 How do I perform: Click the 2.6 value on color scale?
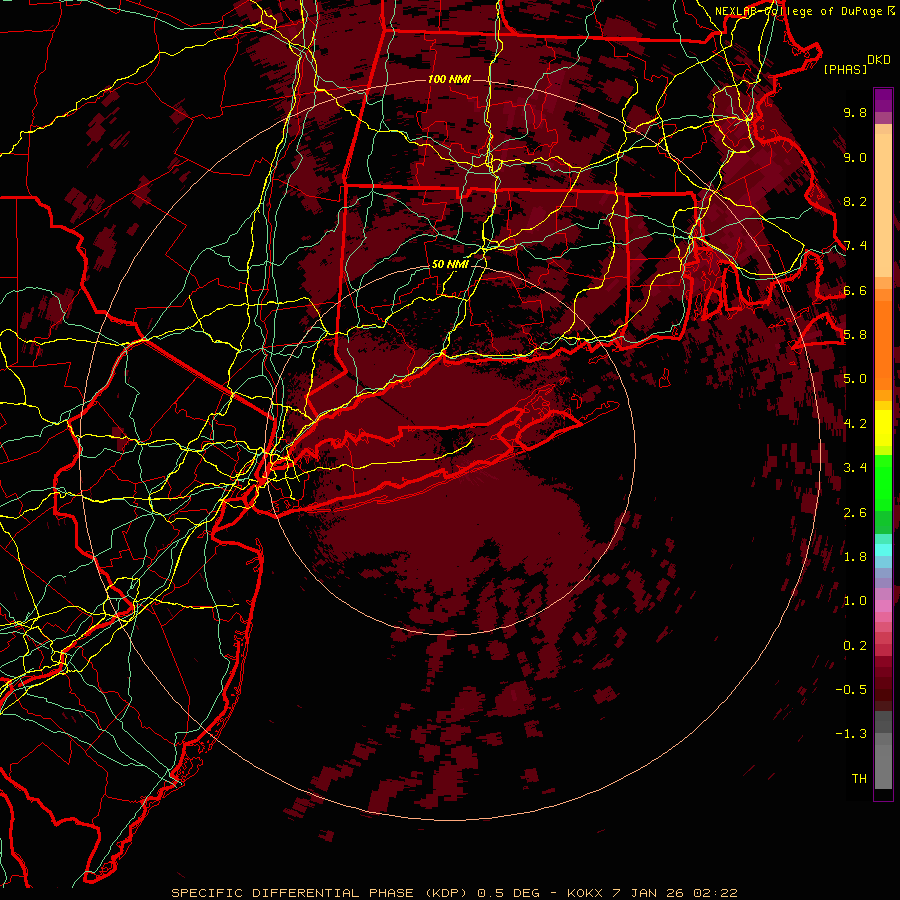855,513
